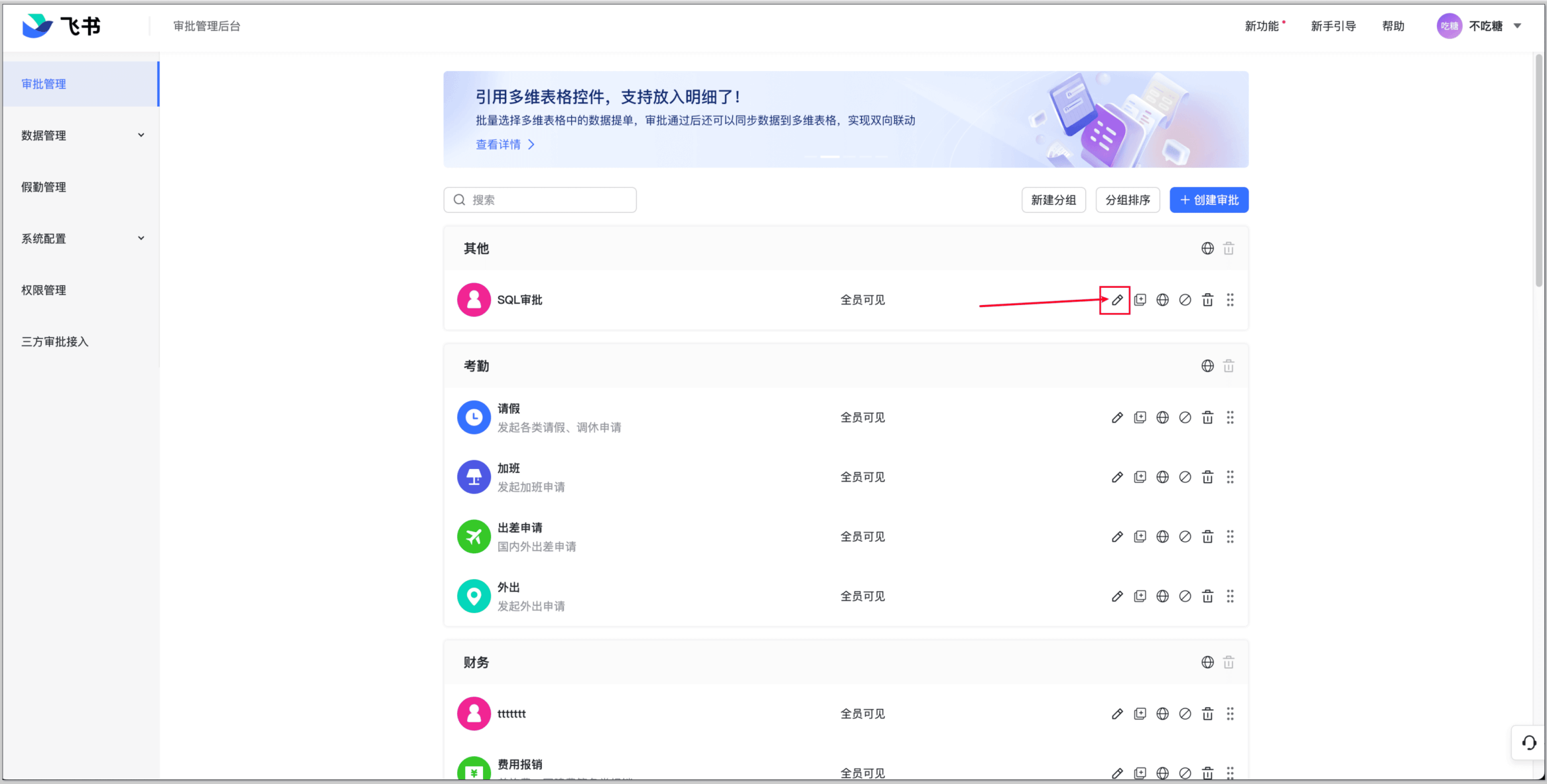Screen dimensions: 1547x784
Task: Click the edit pencil for SQL审批
Action: pyautogui.click(x=1117, y=300)
